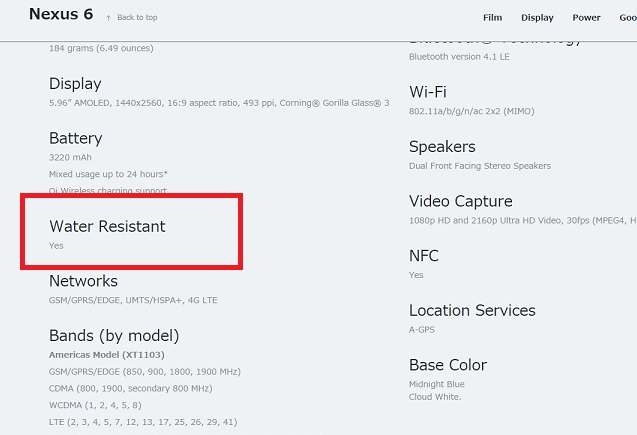Click the partially visible Goo navigation item

pyautogui.click(x=627, y=17)
